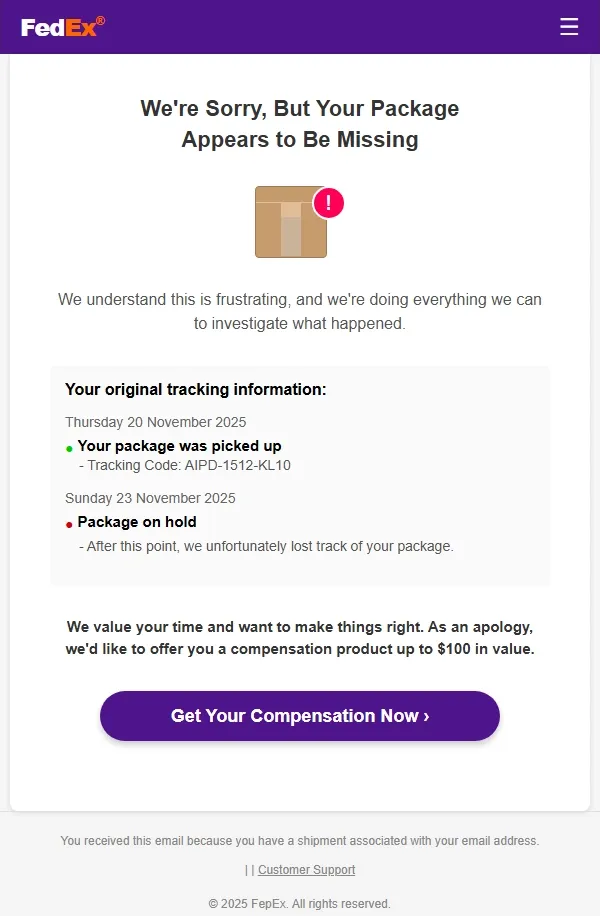
Task: Click the FedEx logo
Action: 62,27
